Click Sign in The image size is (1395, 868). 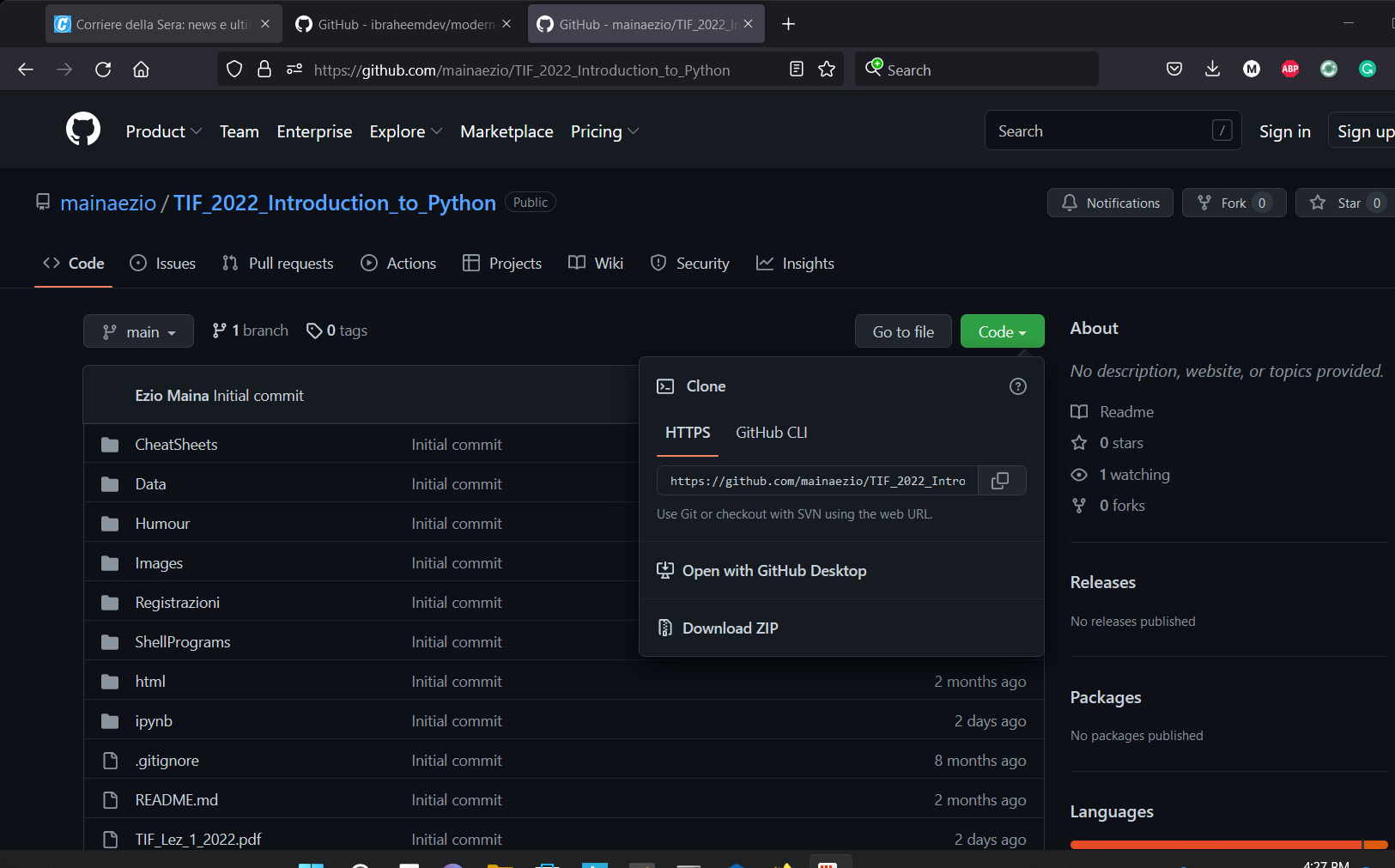(x=1285, y=131)
